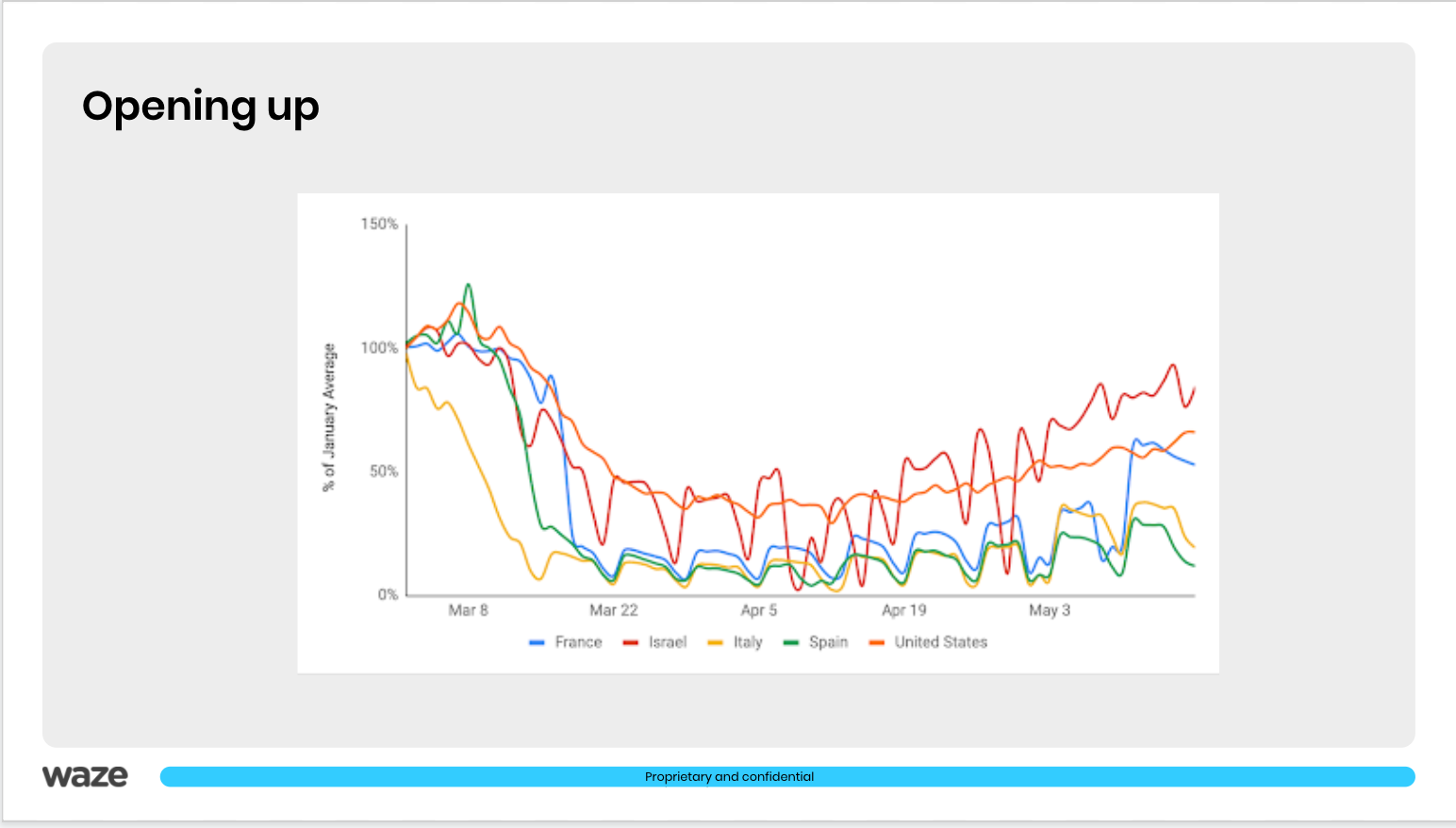The image size is (1456, 828).
Task: Expand the May 3 axis label
Action: point(1049,610)
